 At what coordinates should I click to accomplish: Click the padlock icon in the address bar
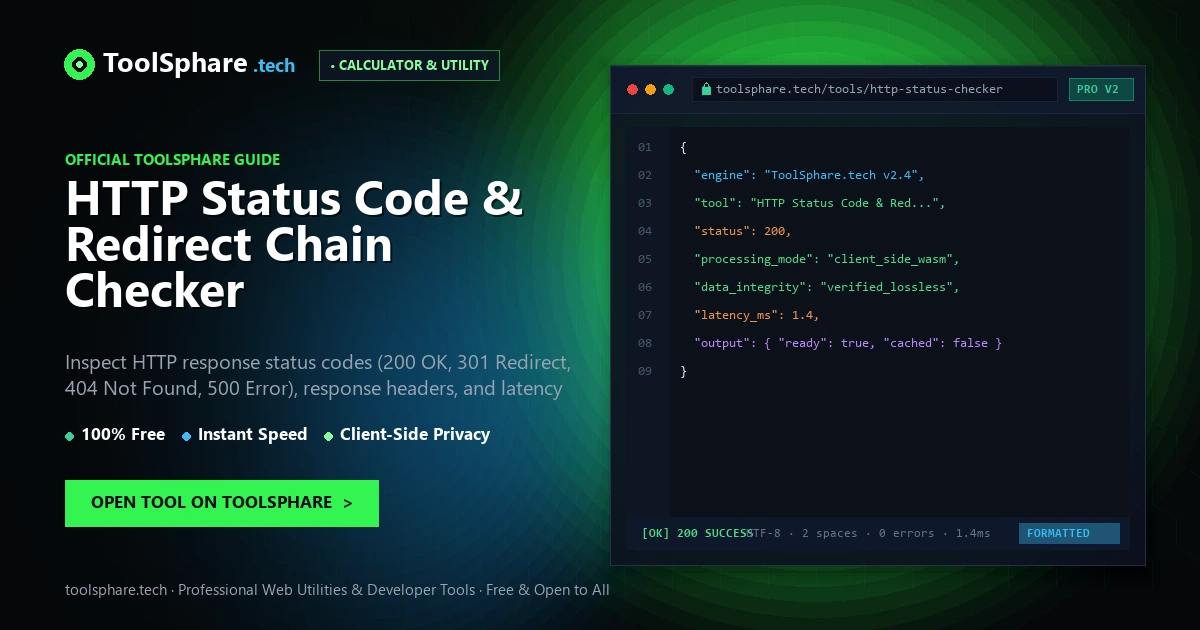click(706, 89)
